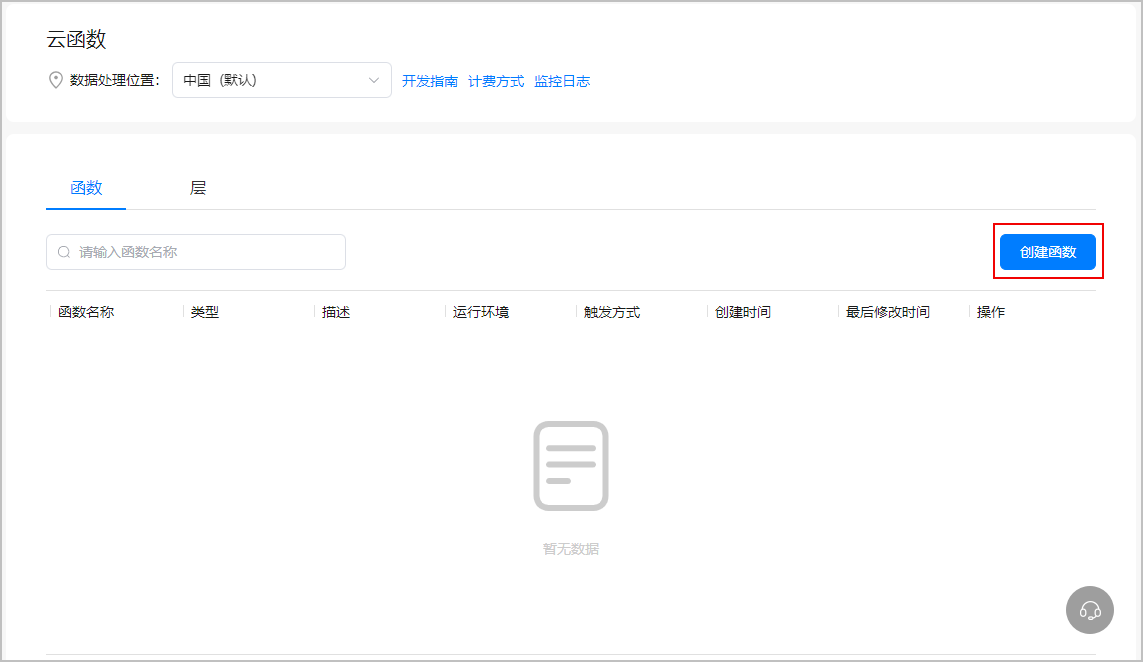The height and width of the screenshot is (662, 1143).
Task: Click the 创建时间 column header
Action: coord(743,312)
